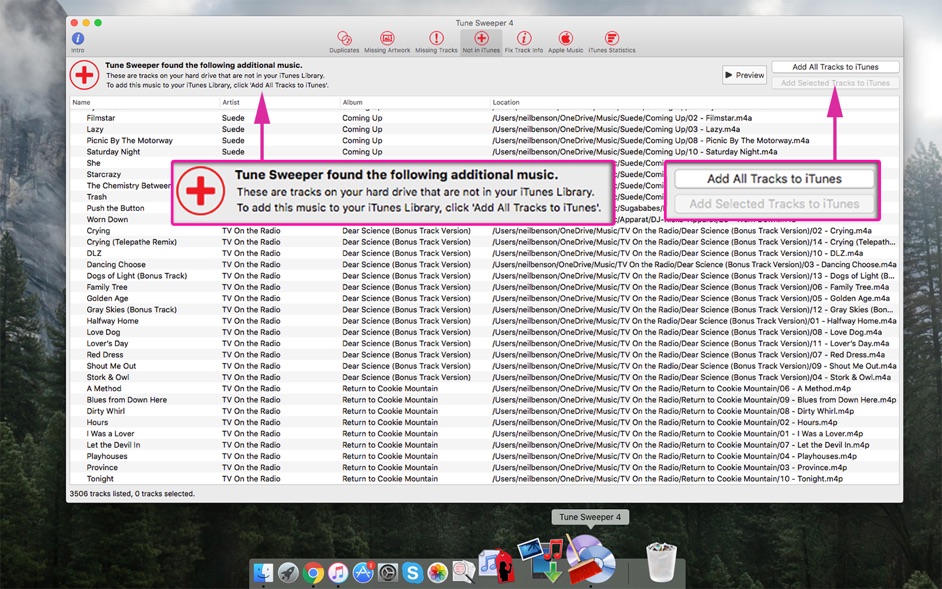The image size is (942, 589).
Task: Select the DLZ track row
Action: pos(484,254)
